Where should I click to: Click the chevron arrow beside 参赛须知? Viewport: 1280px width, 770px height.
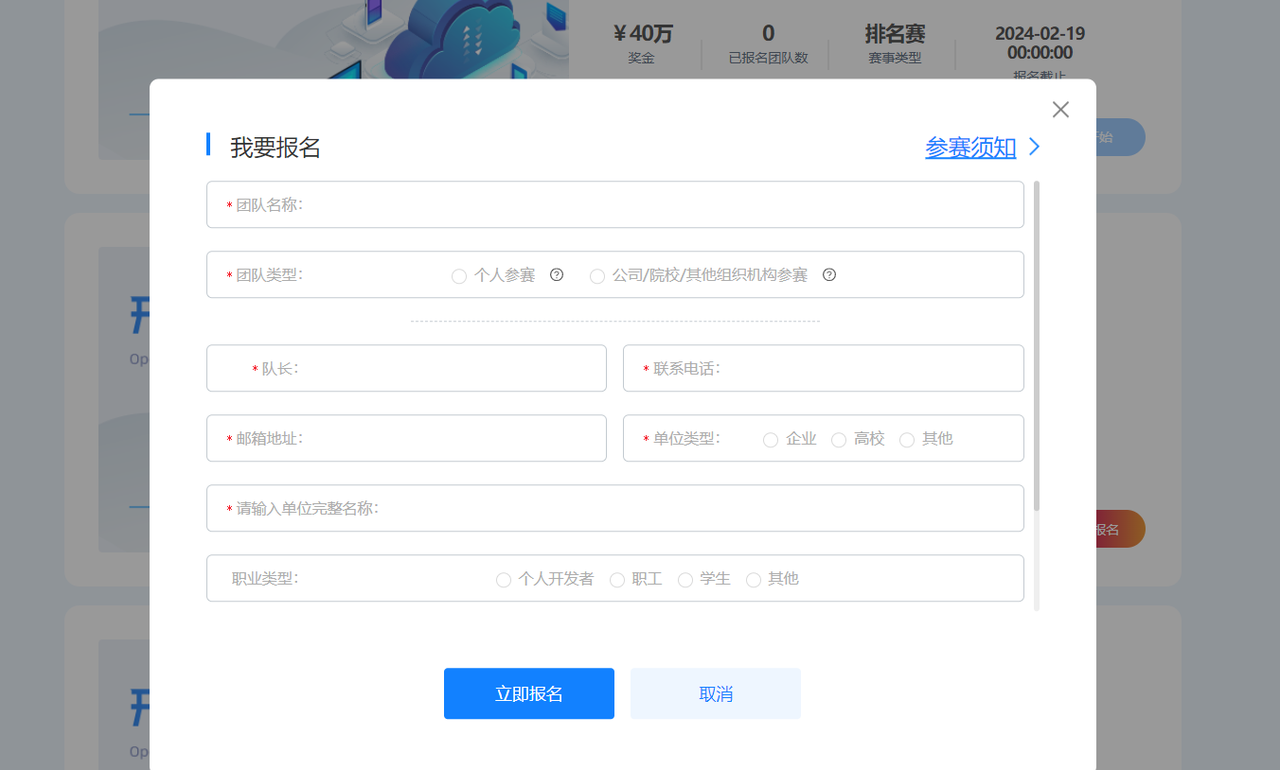(1035, 147)
